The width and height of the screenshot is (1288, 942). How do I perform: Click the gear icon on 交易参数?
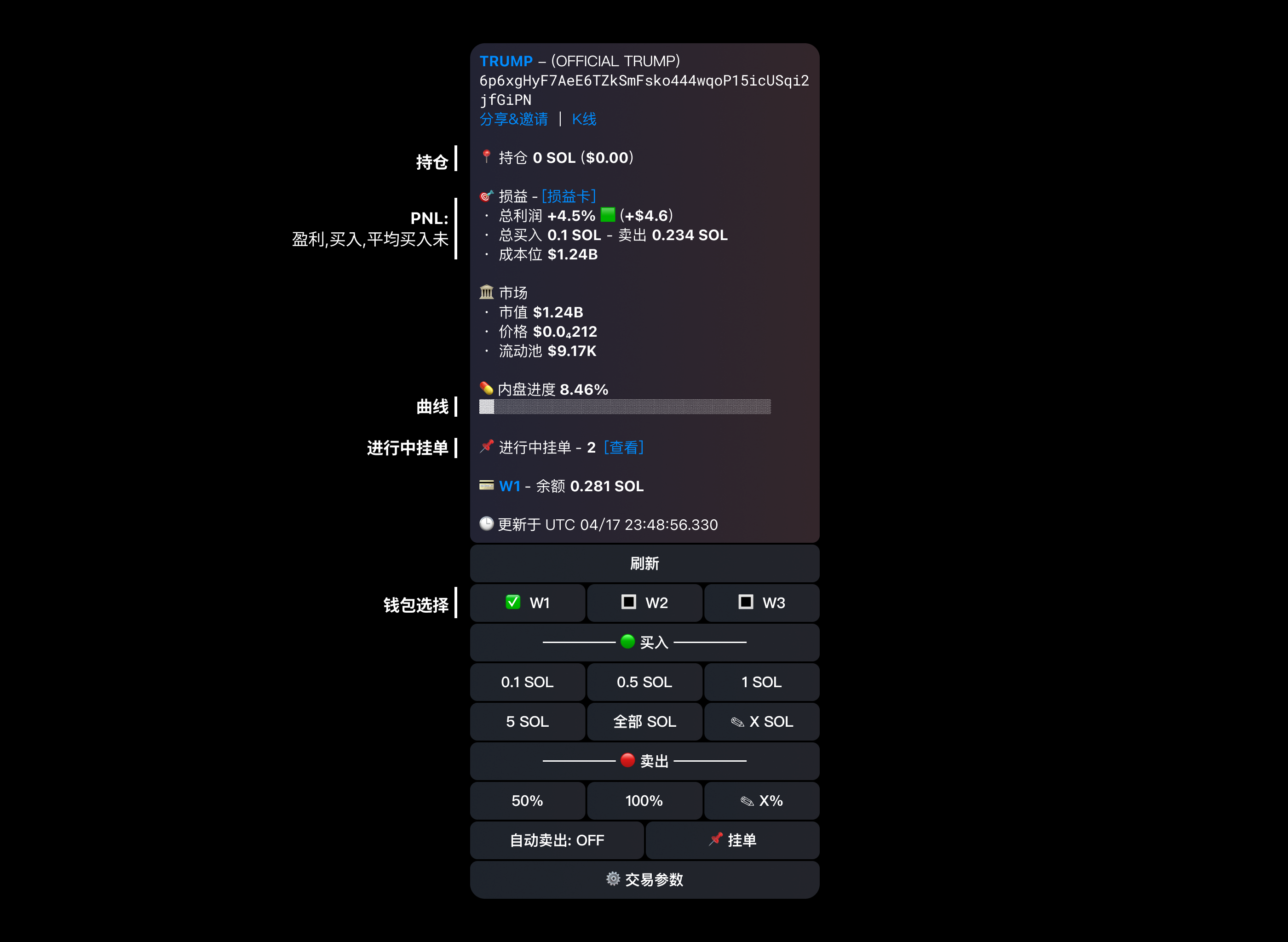[x=613, y=879]
